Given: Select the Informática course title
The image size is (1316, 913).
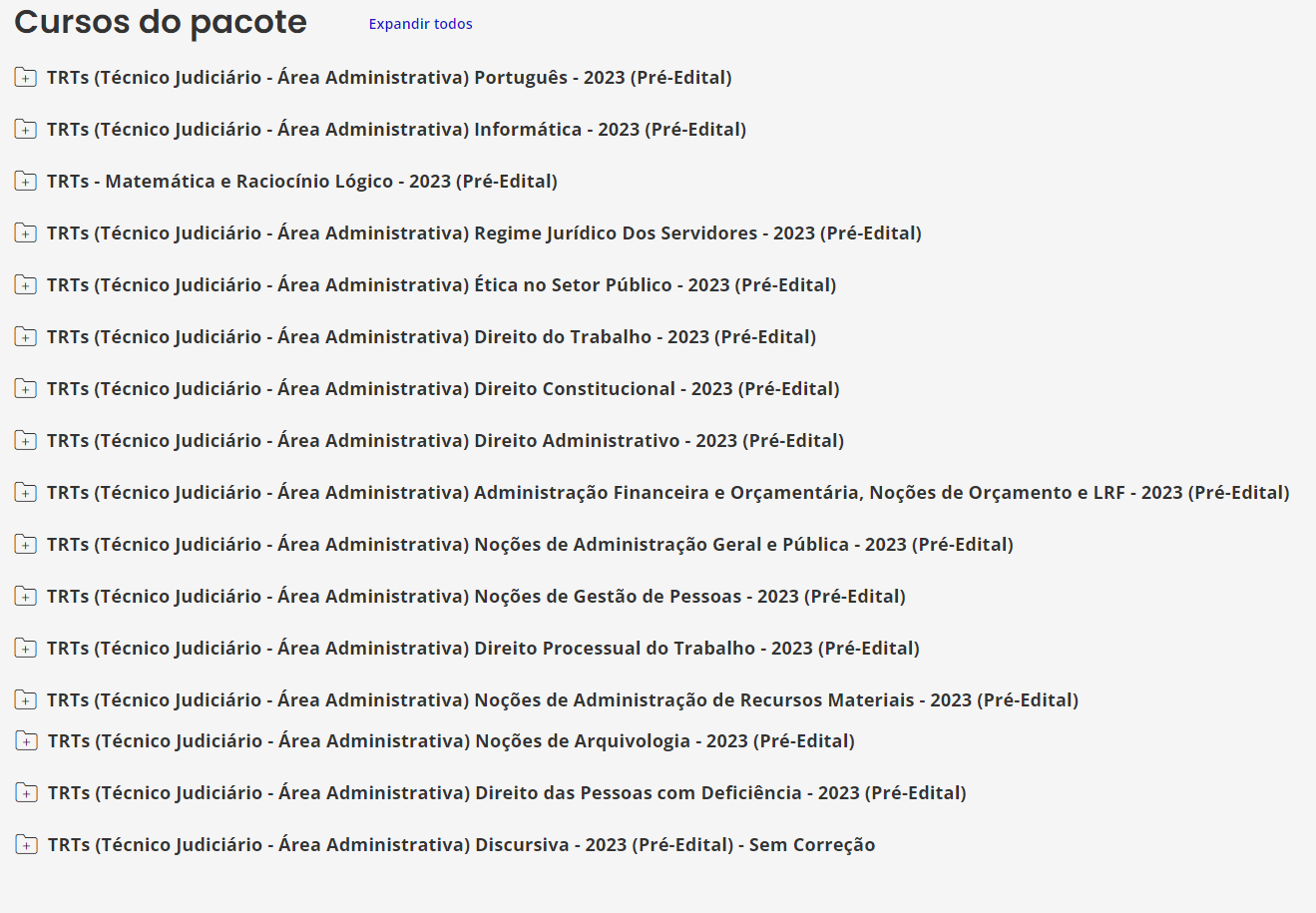Looking at the screenshot, I should (396, 130).
